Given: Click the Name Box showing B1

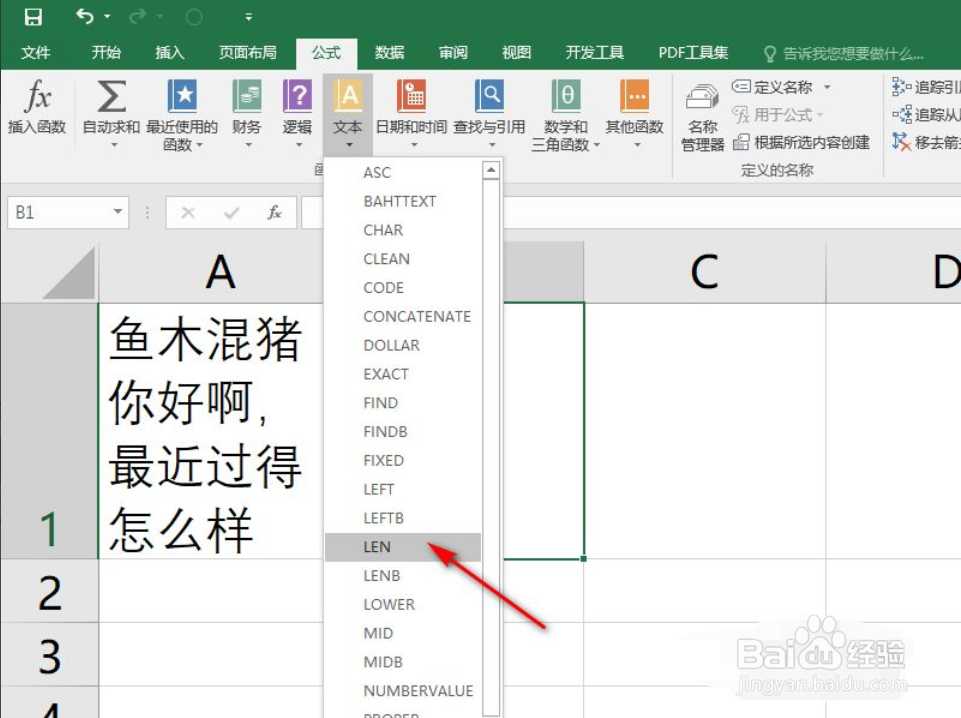Looking at the screenshot, I should [67, 213].
